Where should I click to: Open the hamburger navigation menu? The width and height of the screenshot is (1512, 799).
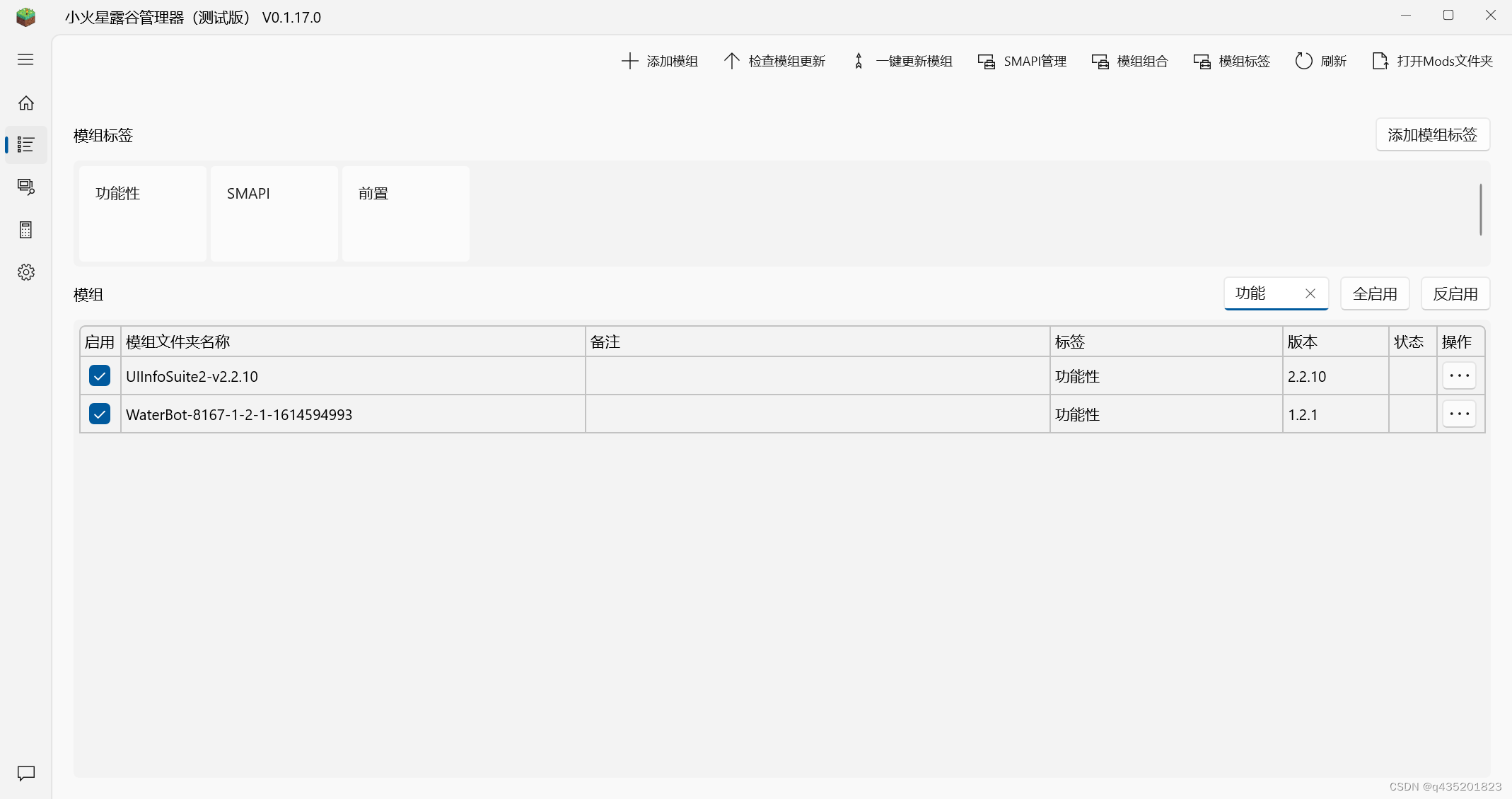click(25, 59)
